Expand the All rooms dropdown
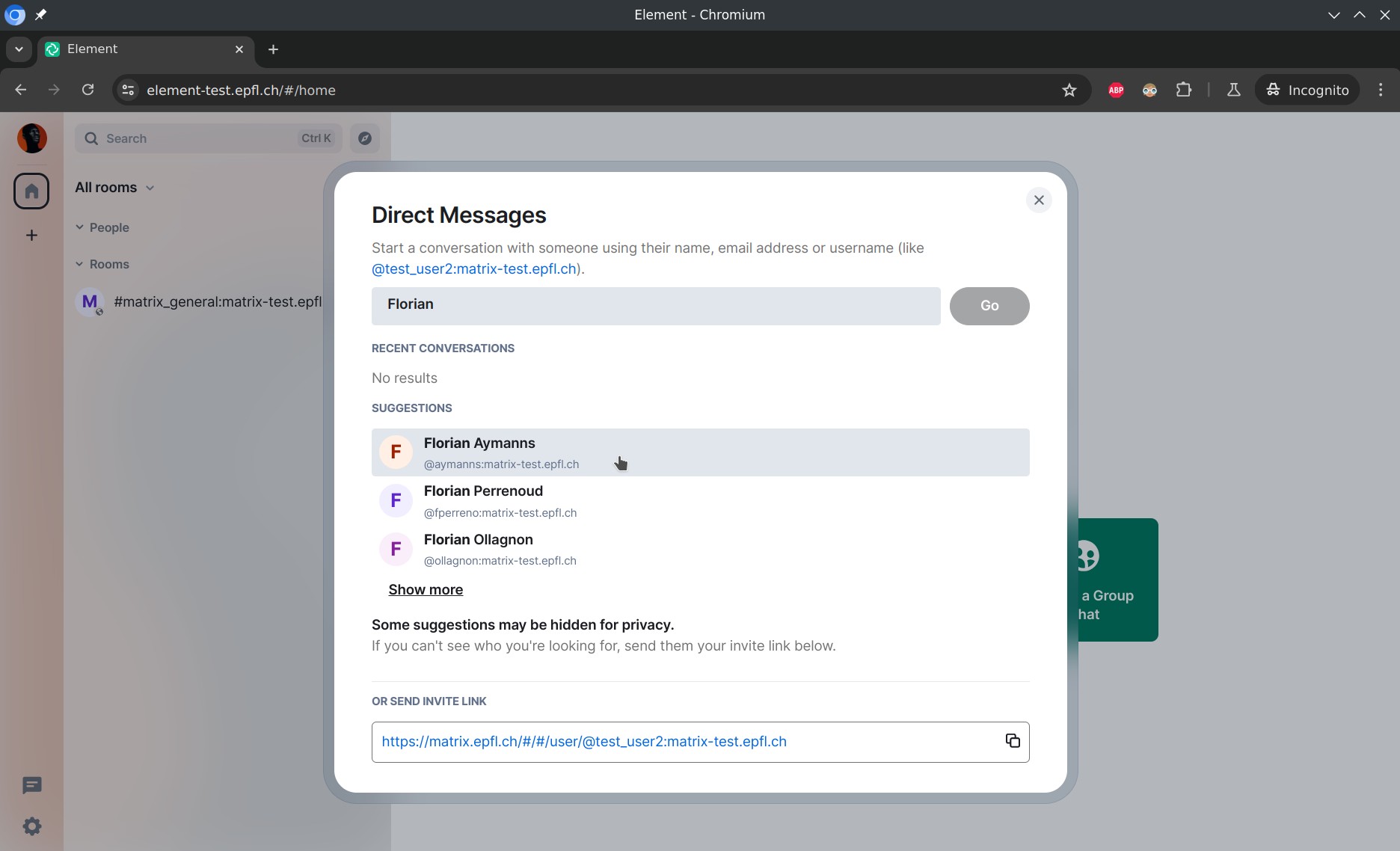Screen dimensions: 1400x851 (x=114, y=188)
